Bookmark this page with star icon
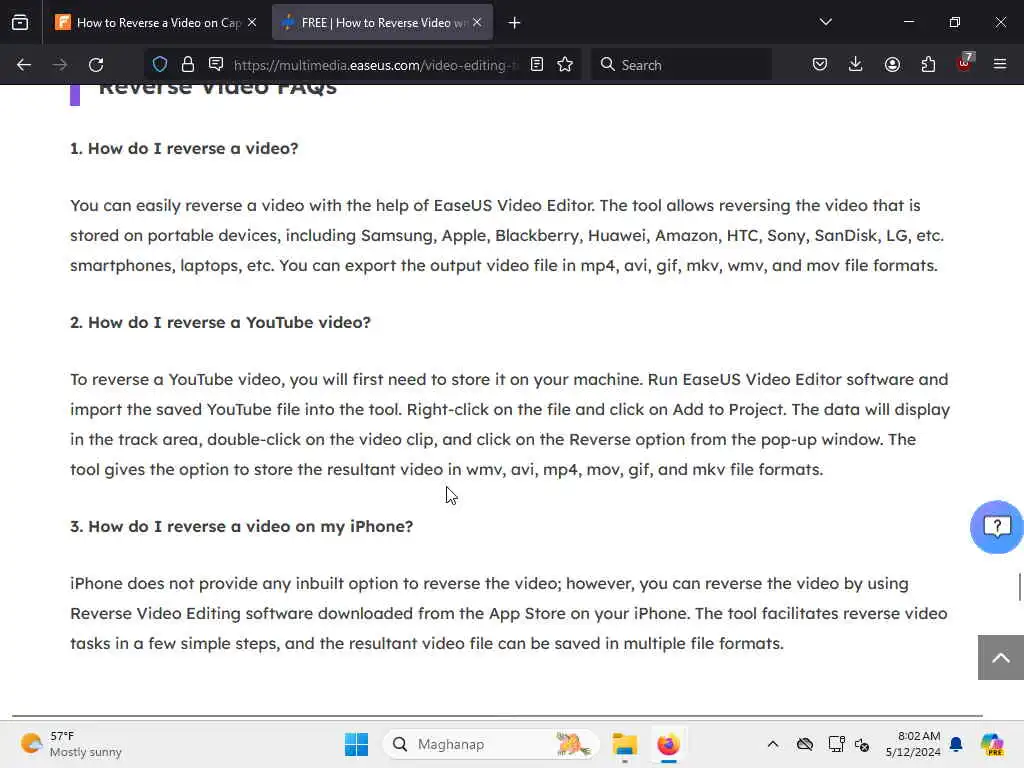The width and height of the screenshot is (1024, 768). click(x=565, y=64)
